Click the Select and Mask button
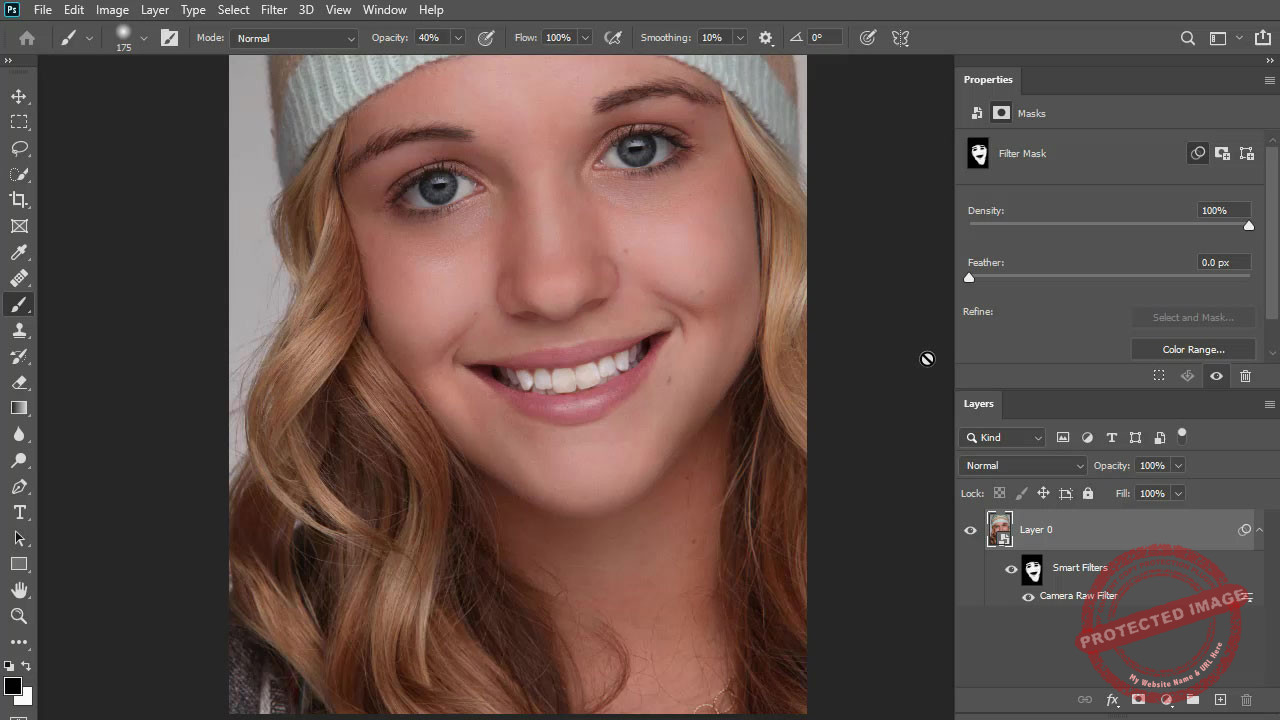 coord(1193,317)
